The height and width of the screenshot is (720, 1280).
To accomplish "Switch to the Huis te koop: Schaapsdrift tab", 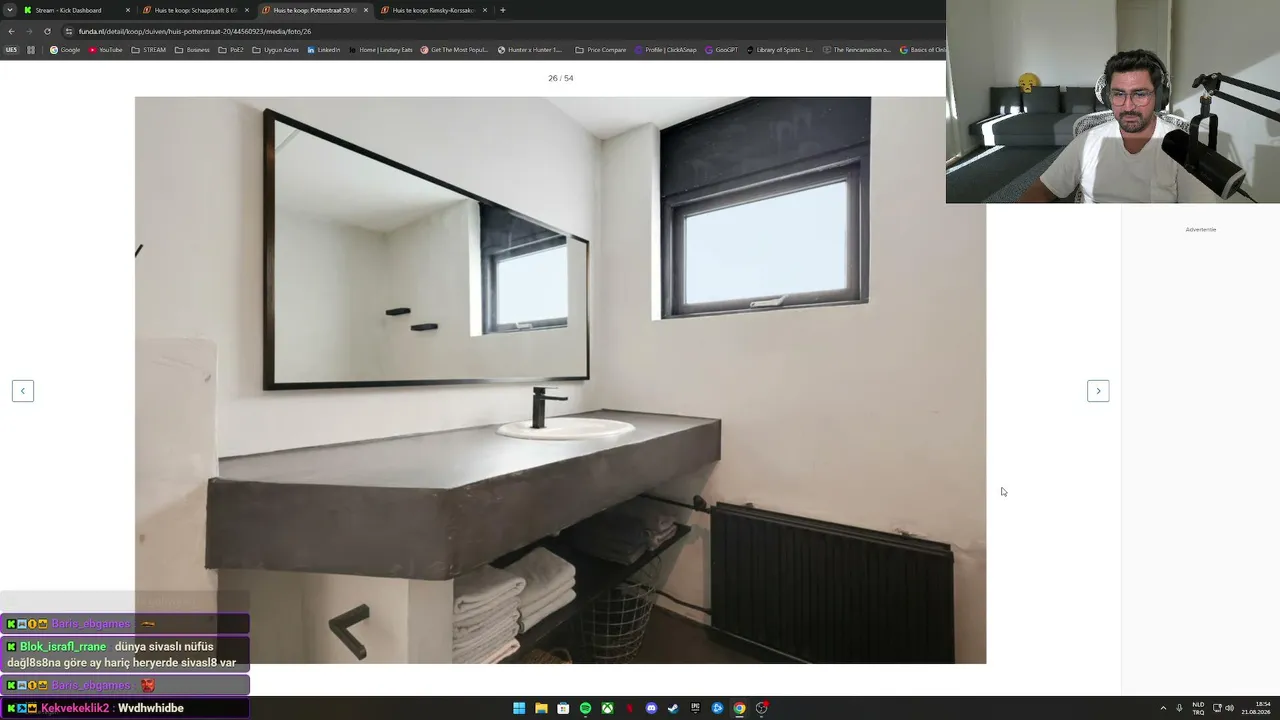I will [x=196, y=10].
